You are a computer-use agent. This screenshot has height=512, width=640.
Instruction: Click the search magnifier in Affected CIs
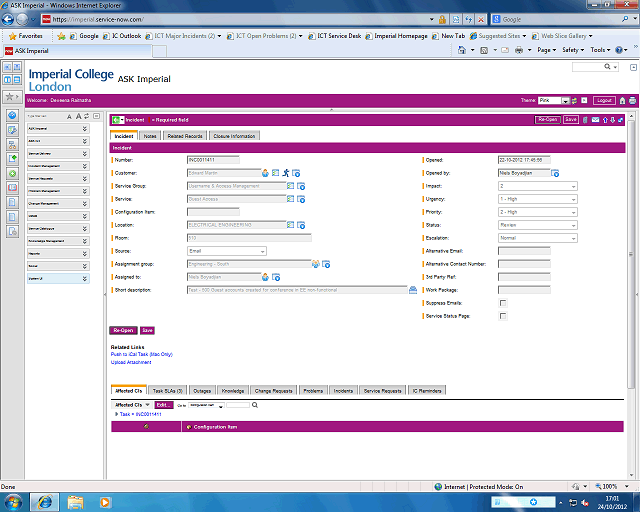tap(255, 405)
